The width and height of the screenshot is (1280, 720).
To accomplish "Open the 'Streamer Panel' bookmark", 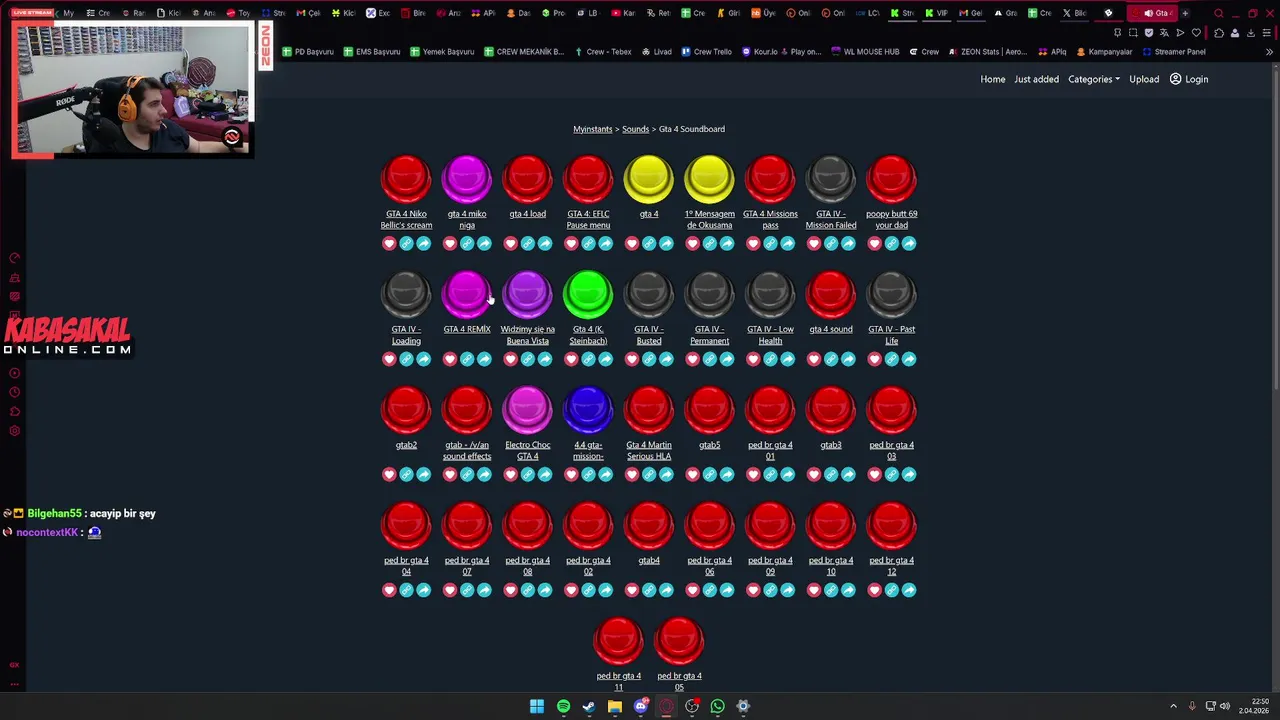I will [x=1173, y=52].
